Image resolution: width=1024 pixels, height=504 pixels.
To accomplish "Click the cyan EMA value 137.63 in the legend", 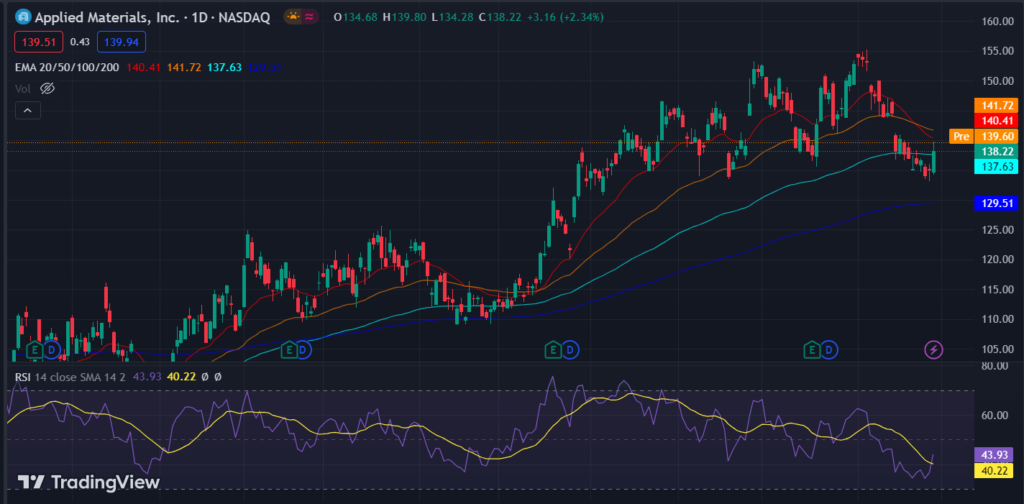I will pos(224,67).
